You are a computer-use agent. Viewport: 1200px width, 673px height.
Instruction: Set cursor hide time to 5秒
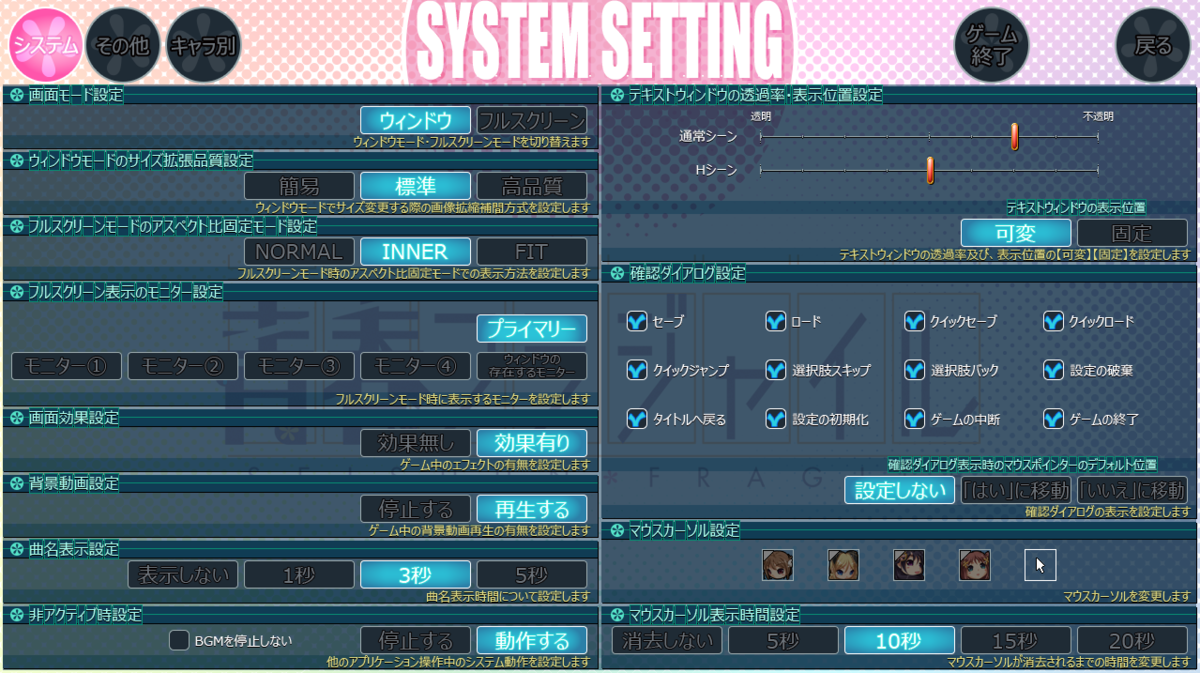coord(783,641)
